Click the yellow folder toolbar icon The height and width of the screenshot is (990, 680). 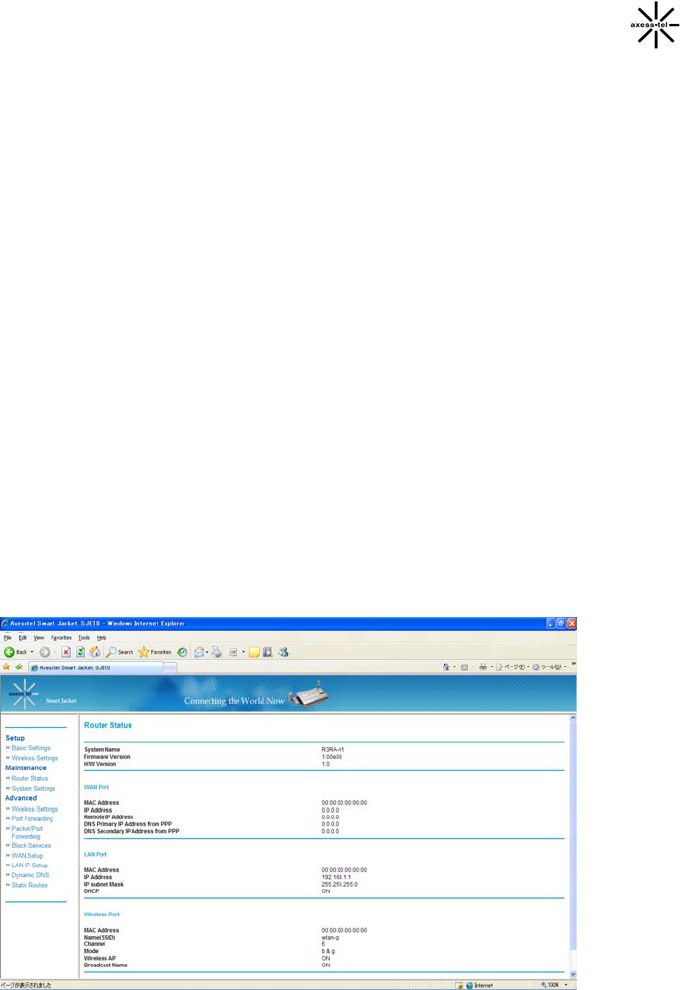tap(254, 652)
